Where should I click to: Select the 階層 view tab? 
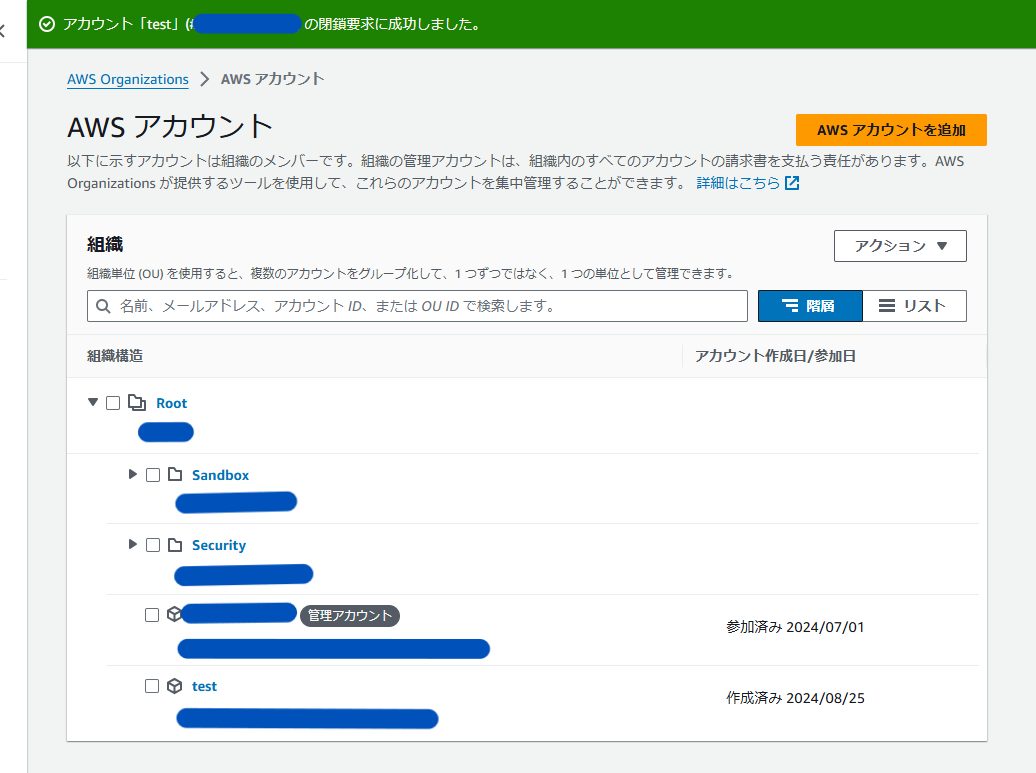tap(810, 306)
